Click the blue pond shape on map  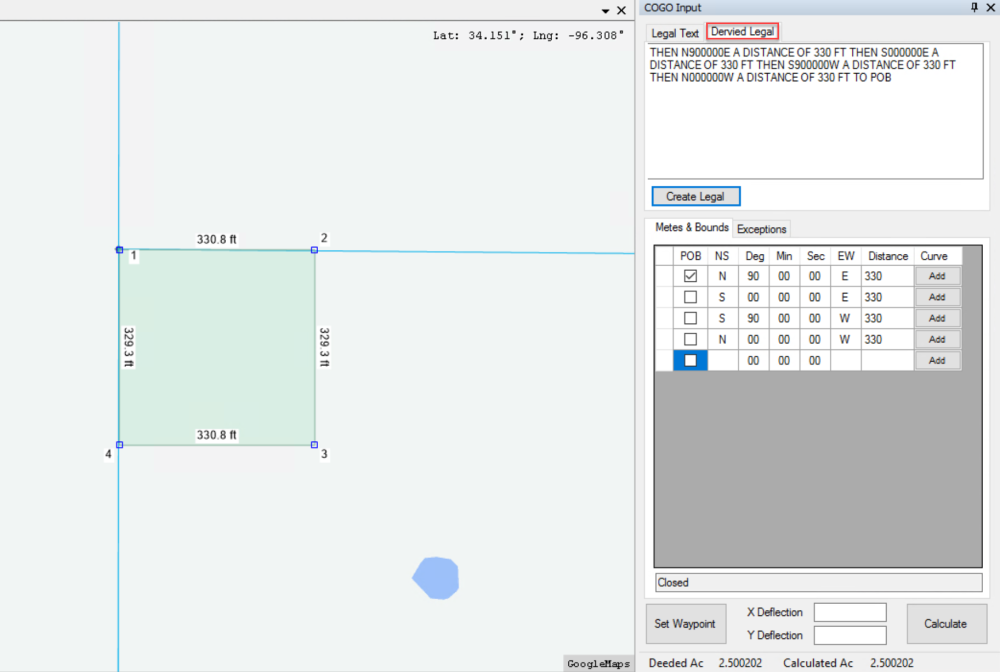(x=436, y=578)
